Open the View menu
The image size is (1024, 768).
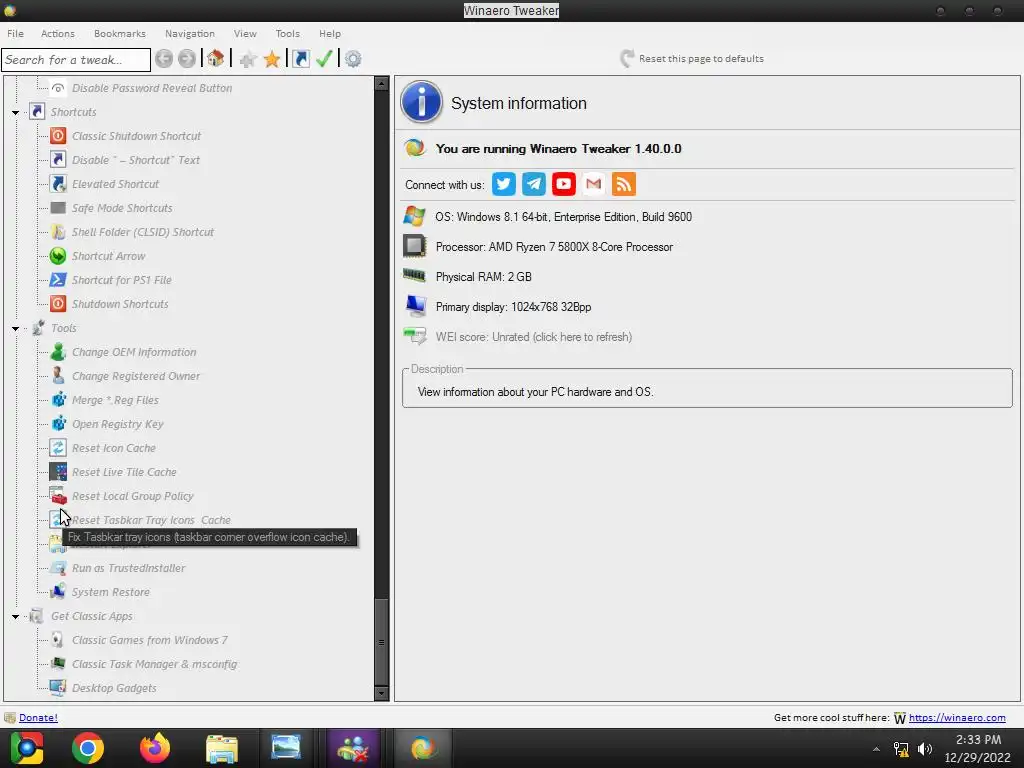click(245, 33)
